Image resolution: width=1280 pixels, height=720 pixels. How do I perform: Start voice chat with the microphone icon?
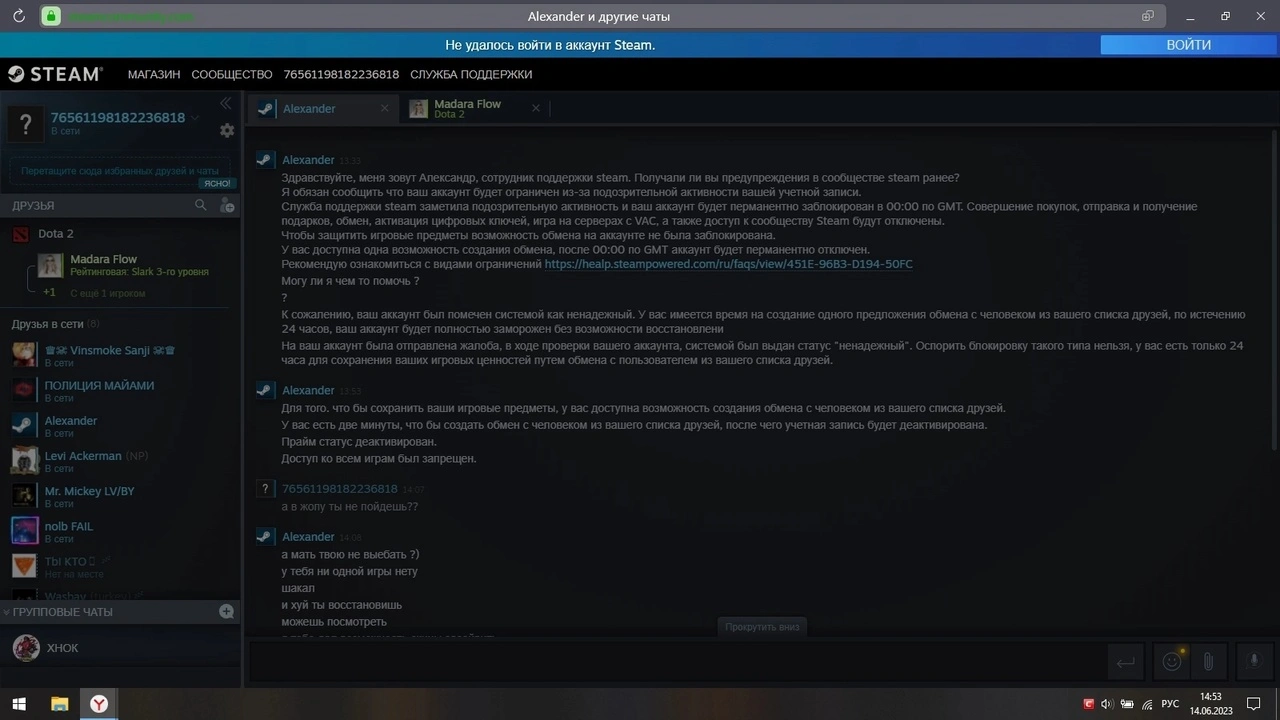coord(1254,661)
